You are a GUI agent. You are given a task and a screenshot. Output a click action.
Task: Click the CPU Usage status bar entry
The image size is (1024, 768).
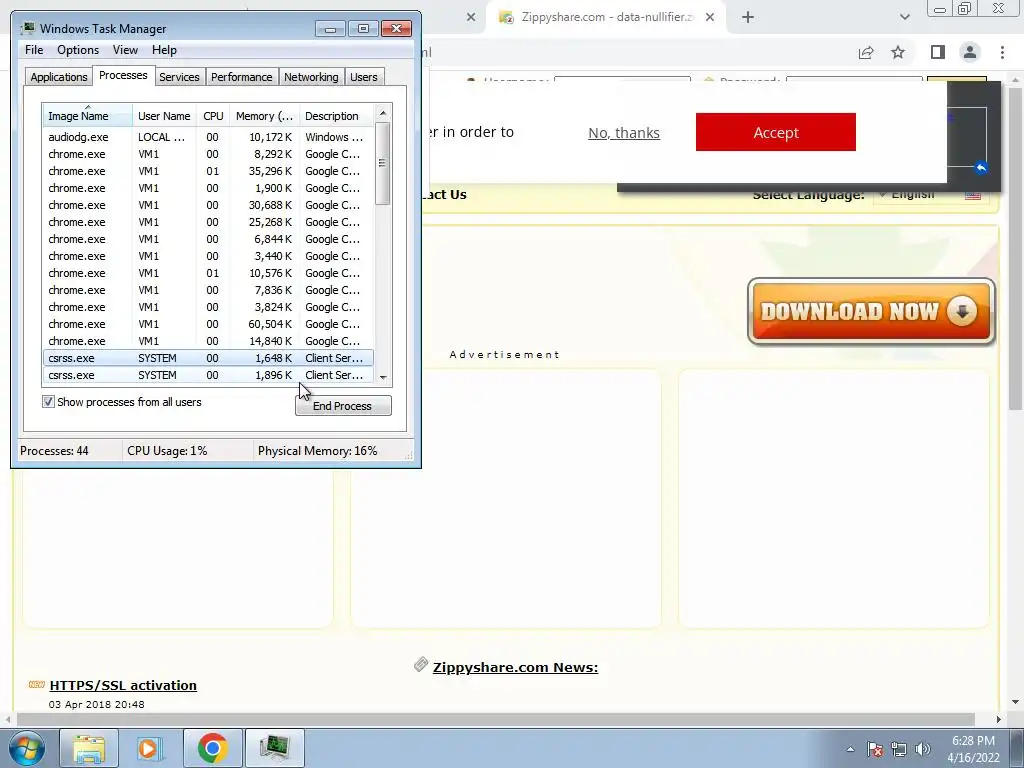click(167, 451)
